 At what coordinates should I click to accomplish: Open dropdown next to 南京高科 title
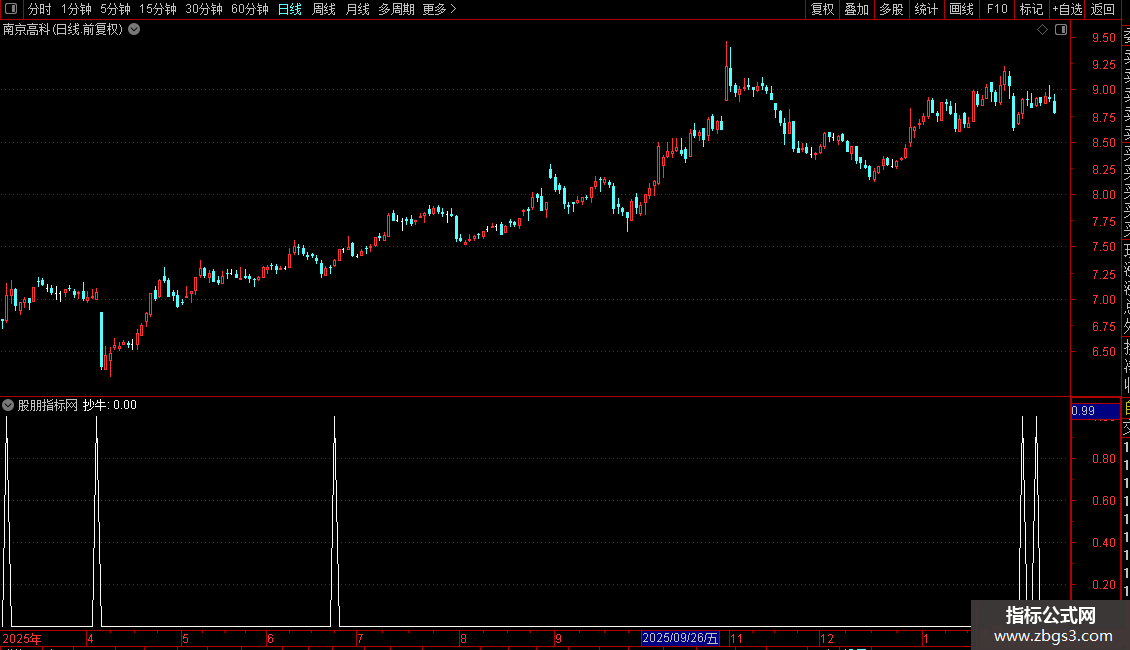(134, 30)
